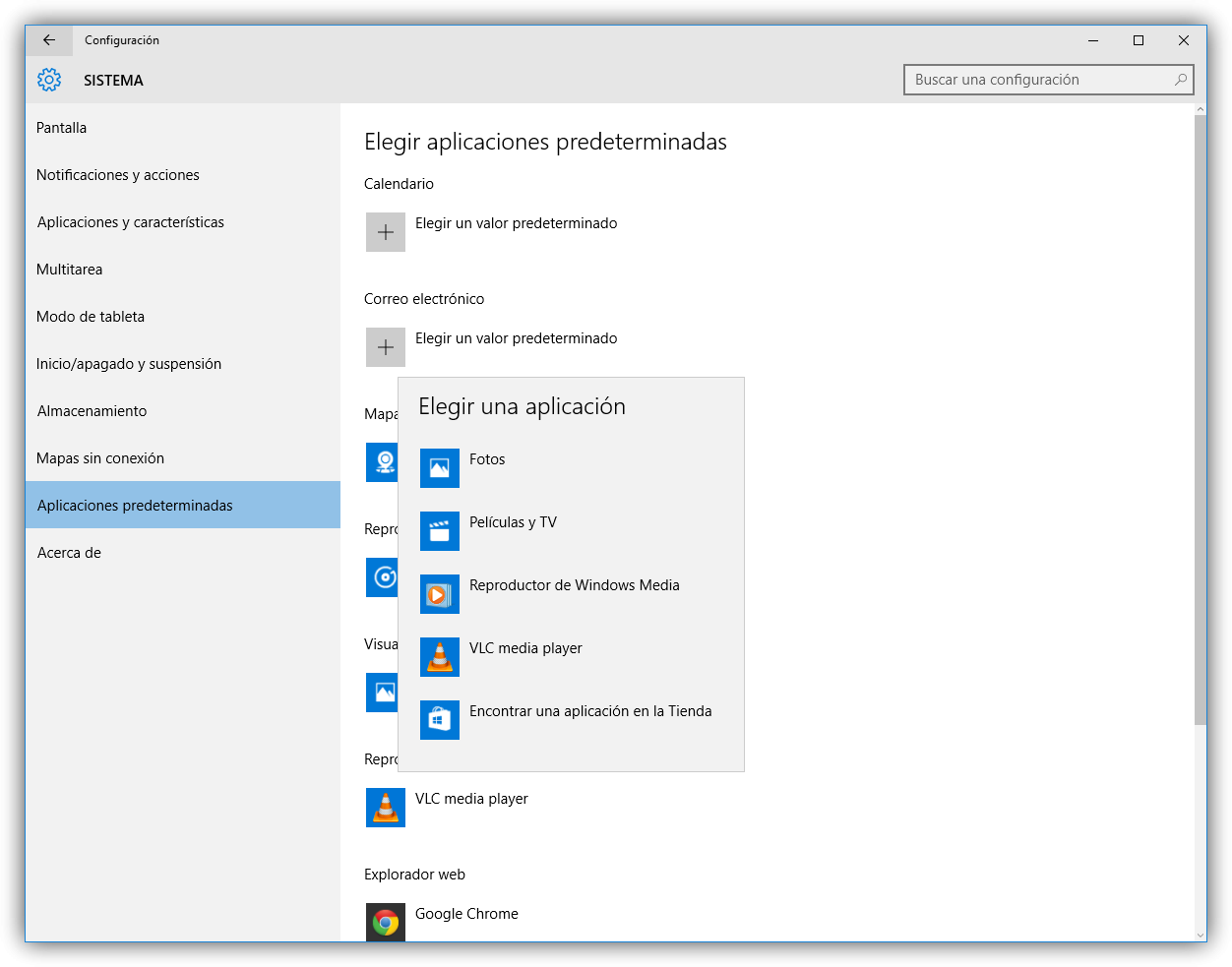Go to Almacenamiento settings

(92, 411)
